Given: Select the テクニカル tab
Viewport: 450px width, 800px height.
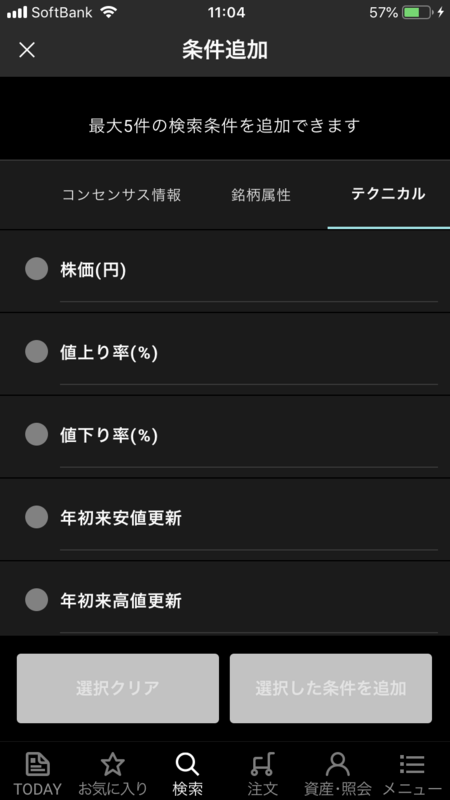Looking at the screenshot, I should (388, 194).
